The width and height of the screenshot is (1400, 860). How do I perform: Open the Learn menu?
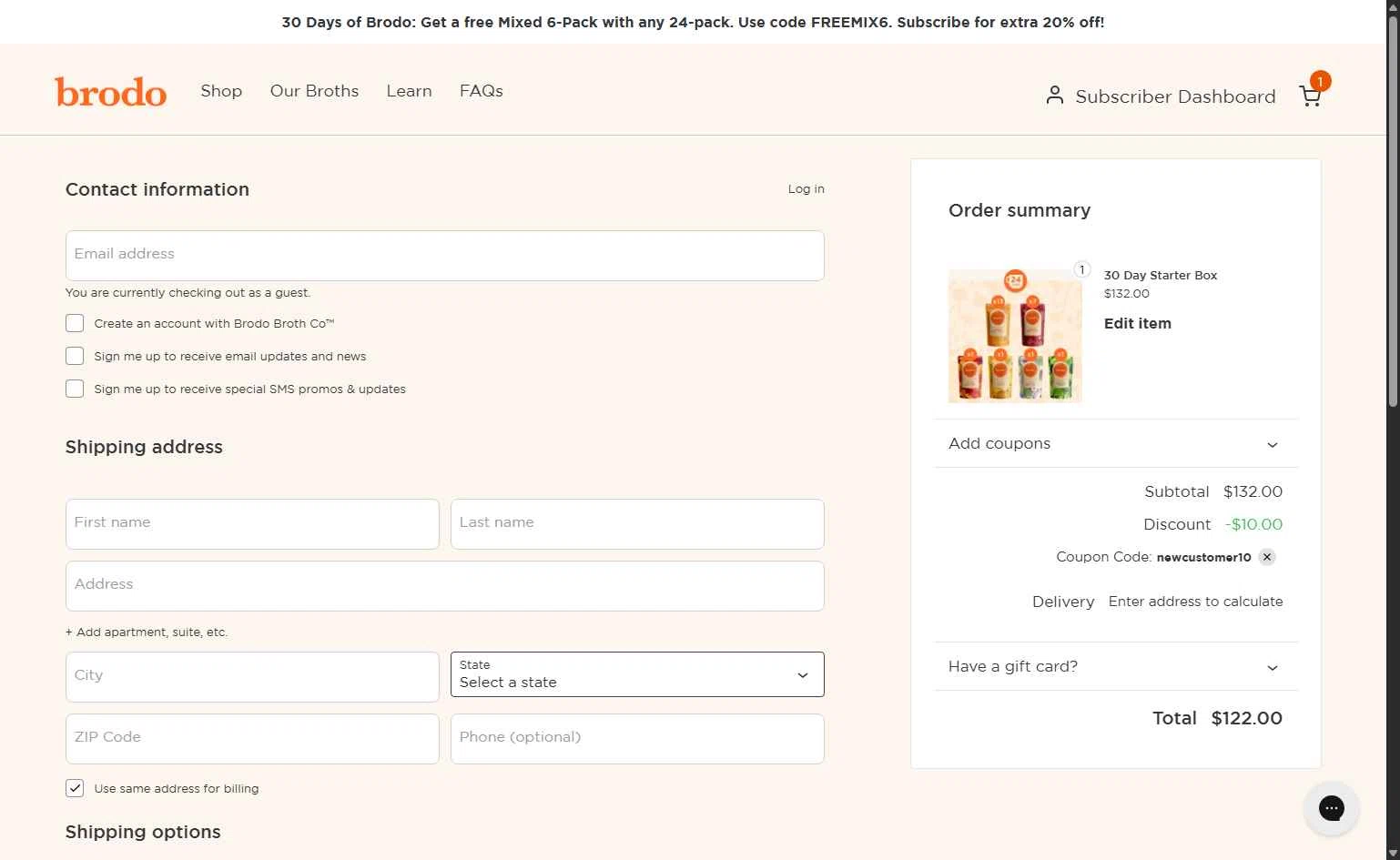(x=409, y=91)
